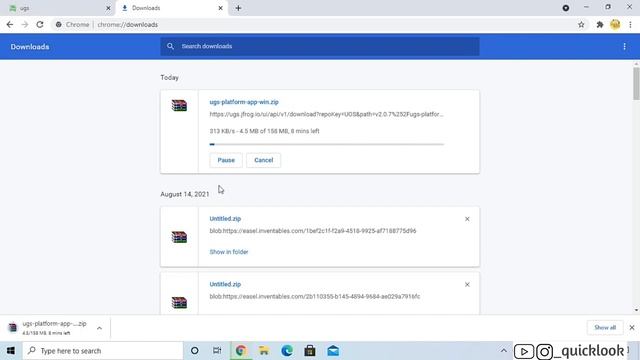Bookmark this page with the star icon

click(581, 25)
